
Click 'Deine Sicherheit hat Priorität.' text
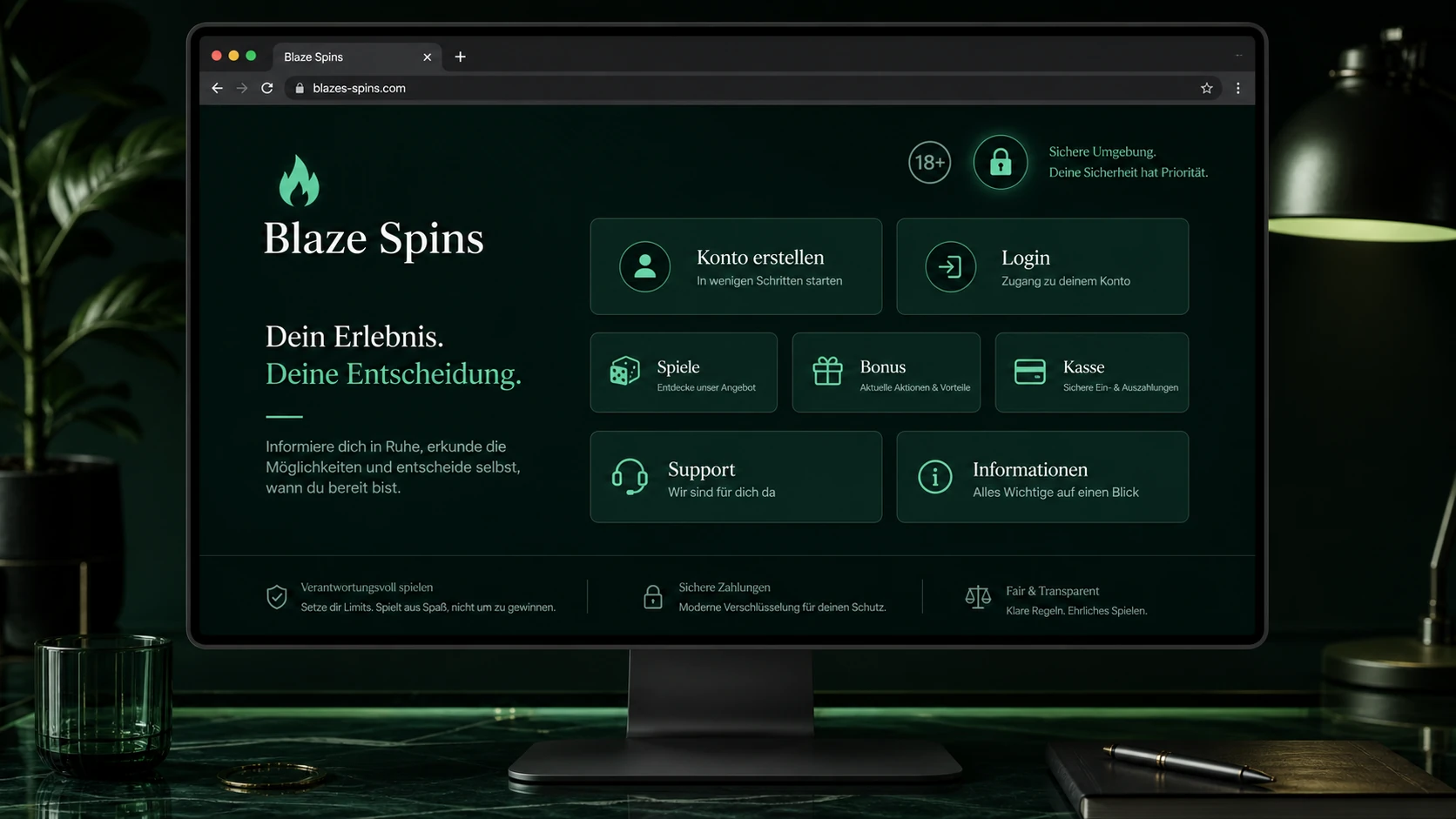pos(1129,172)
